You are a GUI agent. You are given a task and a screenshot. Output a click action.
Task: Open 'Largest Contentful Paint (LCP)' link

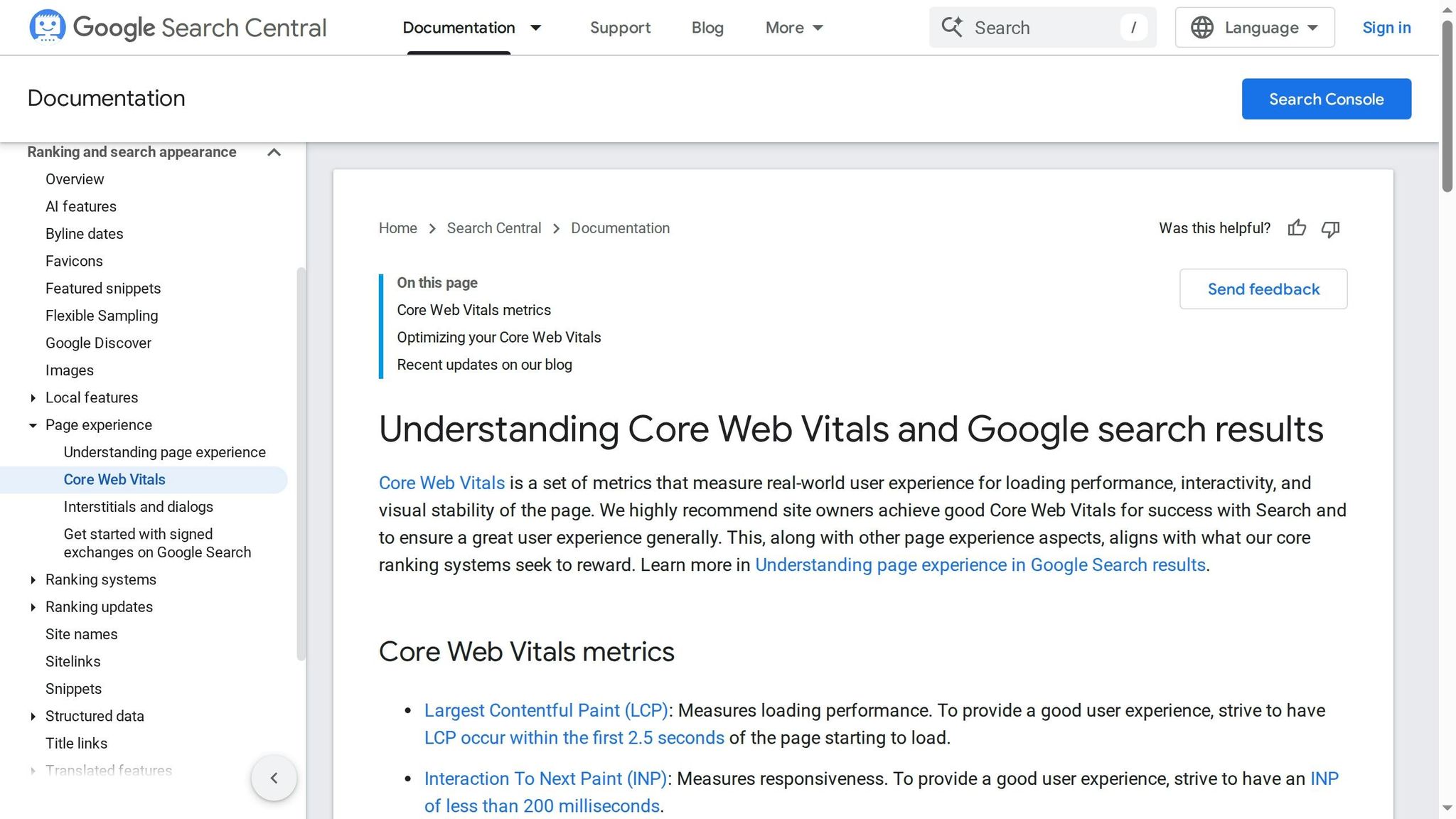coord(545,710)
